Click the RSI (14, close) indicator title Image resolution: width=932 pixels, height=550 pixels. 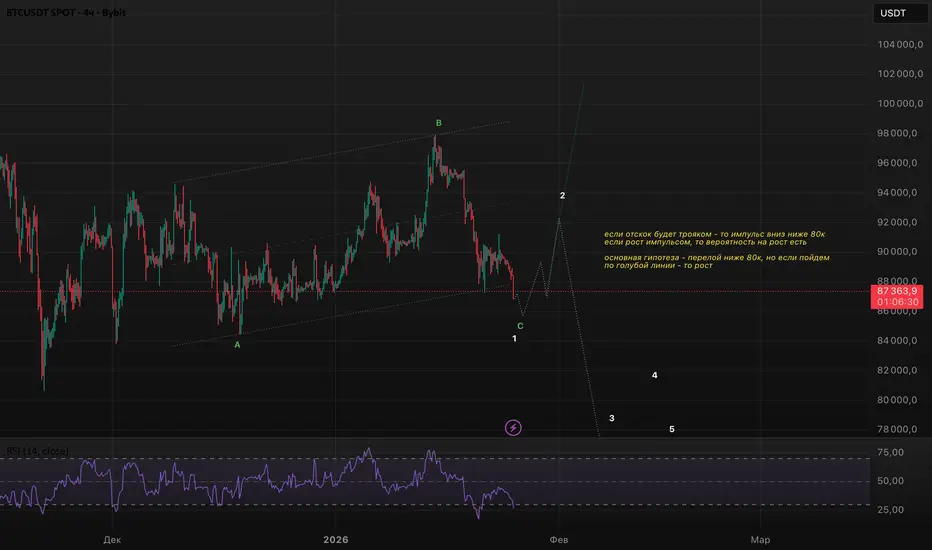click(x=37, y=451)
